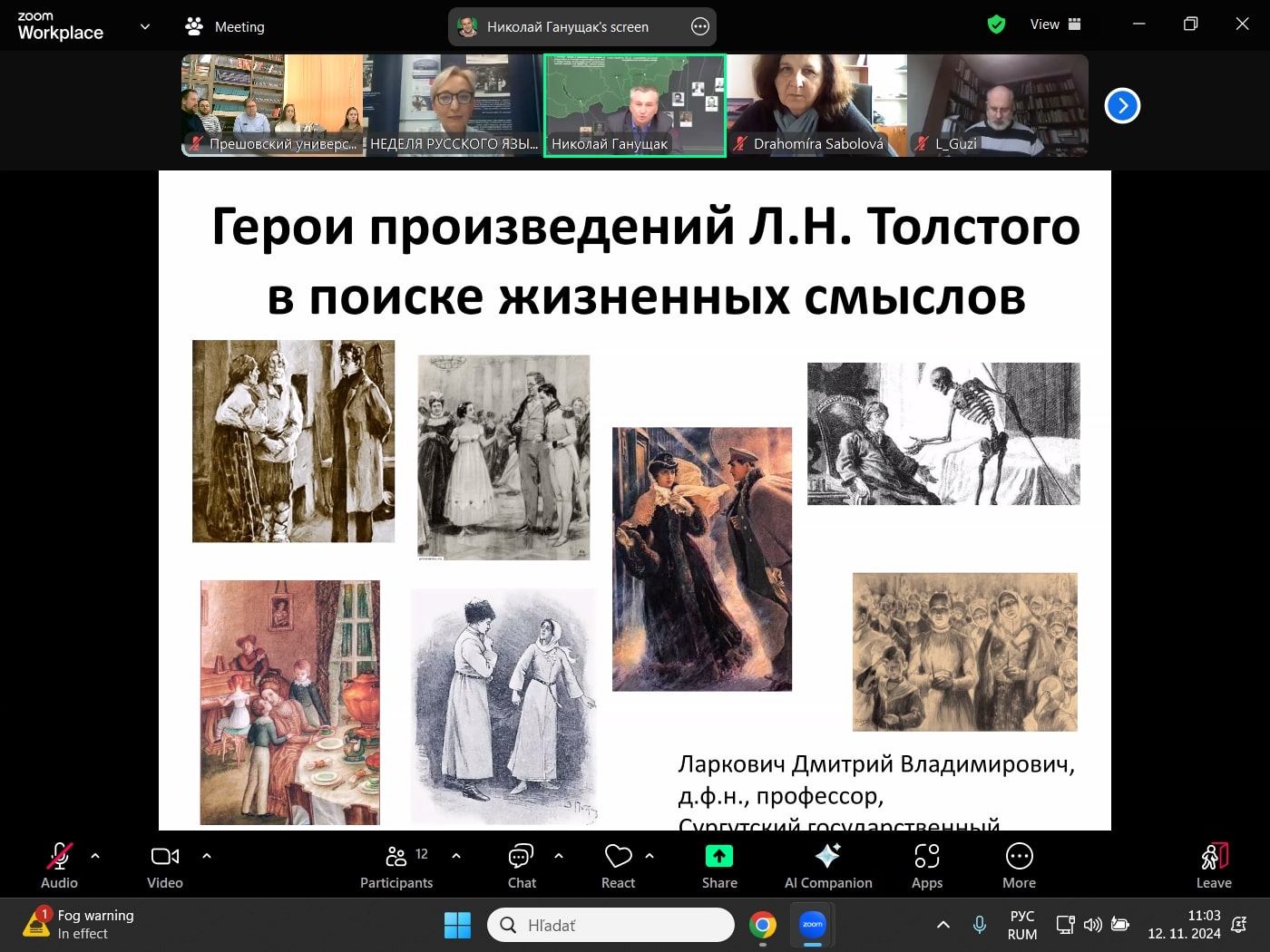Click the Hľadať taskbar search field

(x=611, y=925)
